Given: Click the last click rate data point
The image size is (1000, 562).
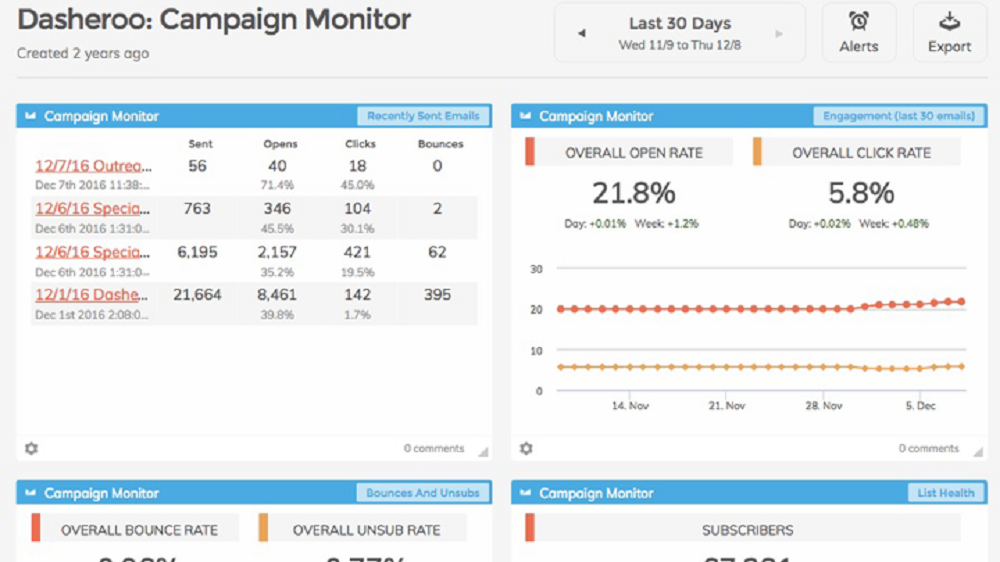Looking at the screenshot, I should (961, 366).
